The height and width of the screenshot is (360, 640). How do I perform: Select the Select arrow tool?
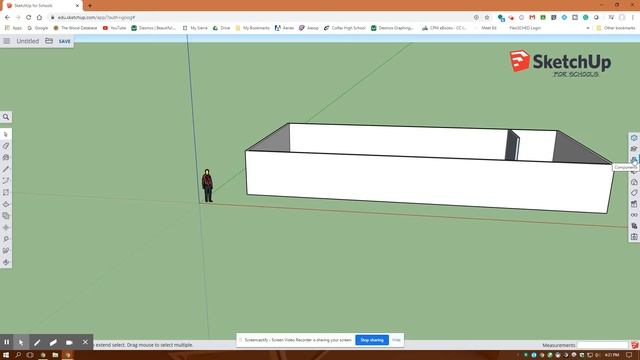(x=6, y=134)
